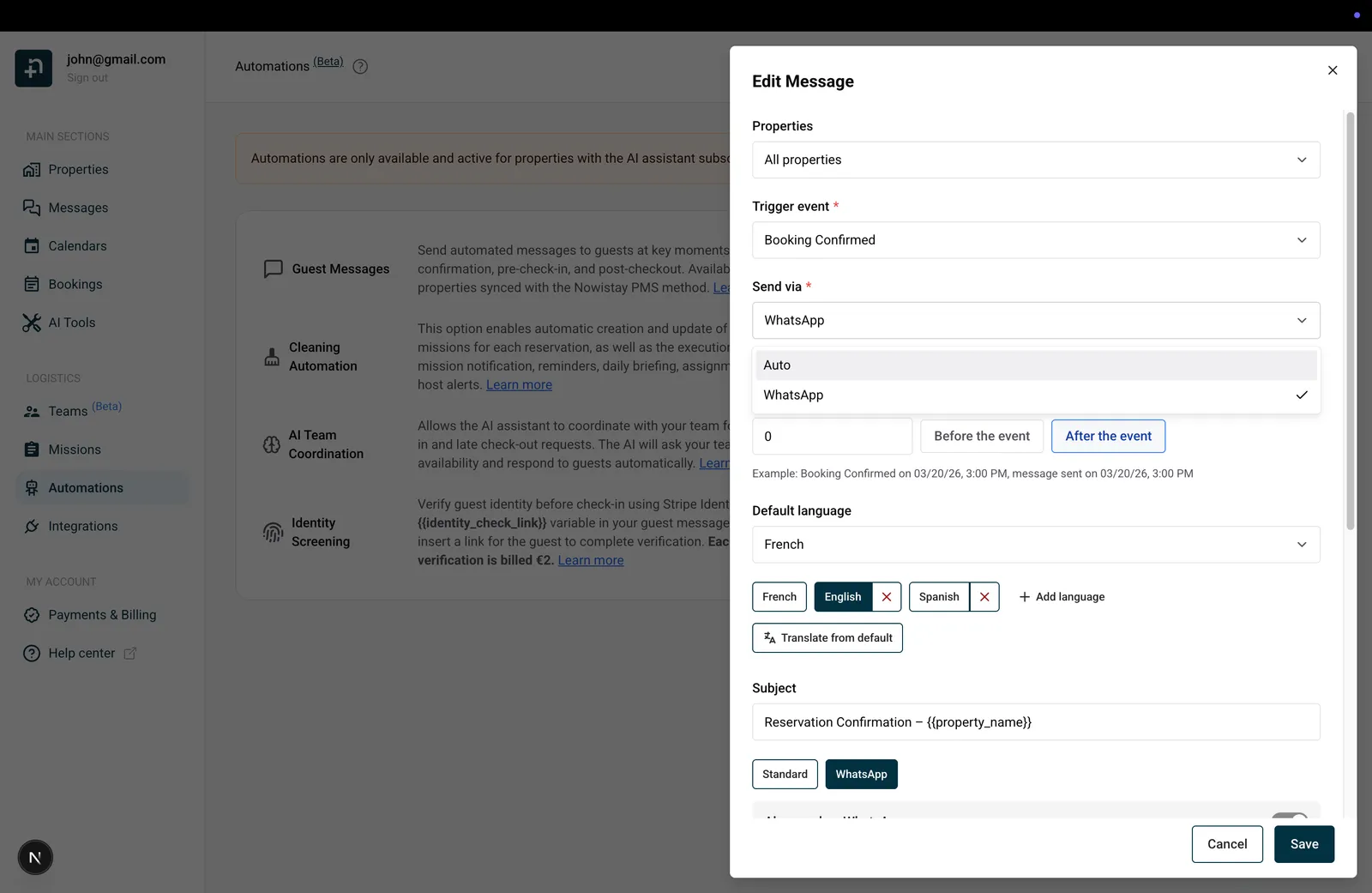Image resolution: width=1372 pixels, height=893 pixels.
Task: Save the edited message
Action: [x=1304, y=844]
